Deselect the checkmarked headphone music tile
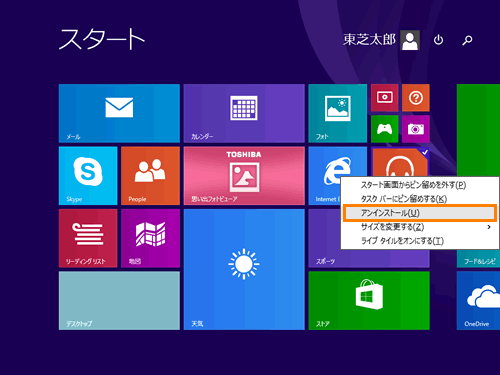The height and width of the screenshot is (375, 500). coord(400,162)
